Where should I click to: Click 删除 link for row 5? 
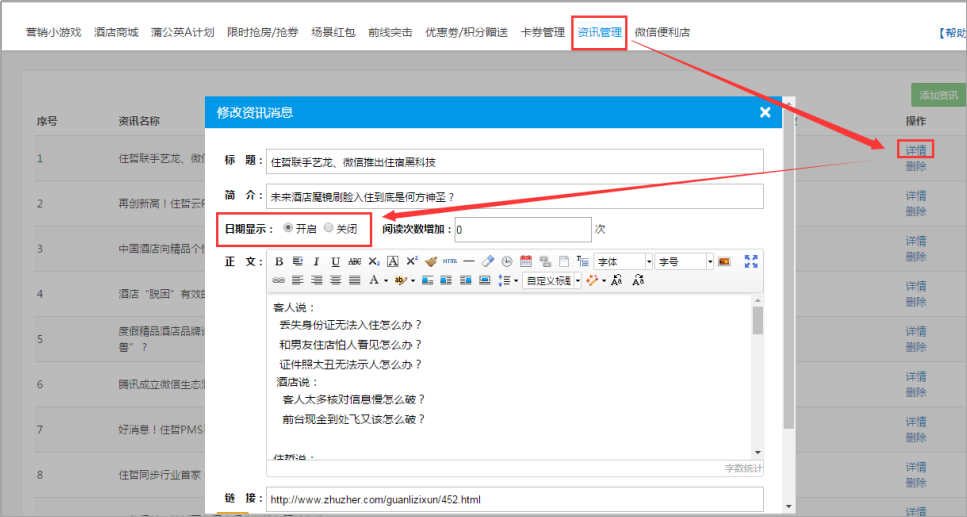916,347
